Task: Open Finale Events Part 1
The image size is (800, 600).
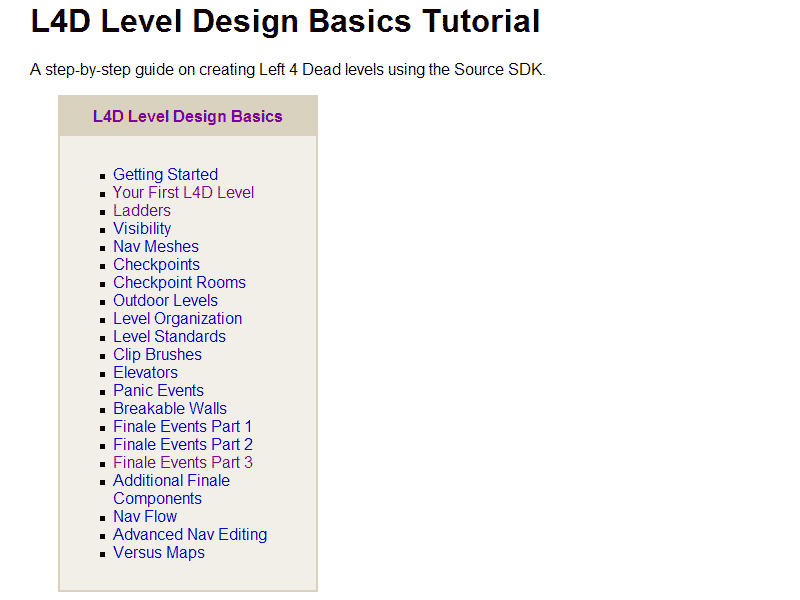Action: tap(182, 427)
